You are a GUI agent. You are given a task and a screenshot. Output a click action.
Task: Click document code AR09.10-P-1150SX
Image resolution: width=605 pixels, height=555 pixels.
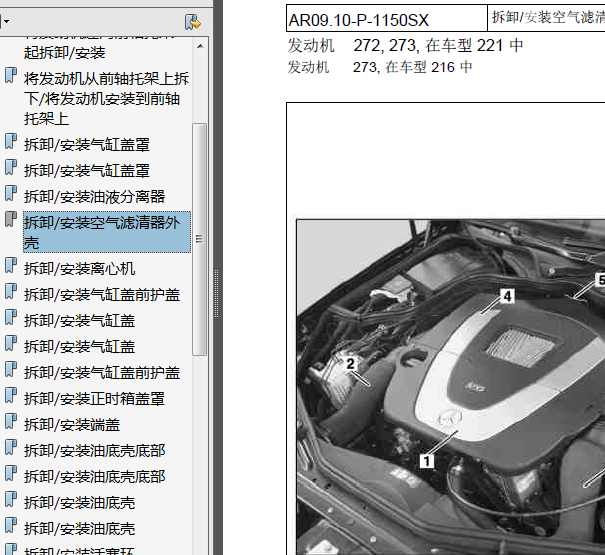359,20
